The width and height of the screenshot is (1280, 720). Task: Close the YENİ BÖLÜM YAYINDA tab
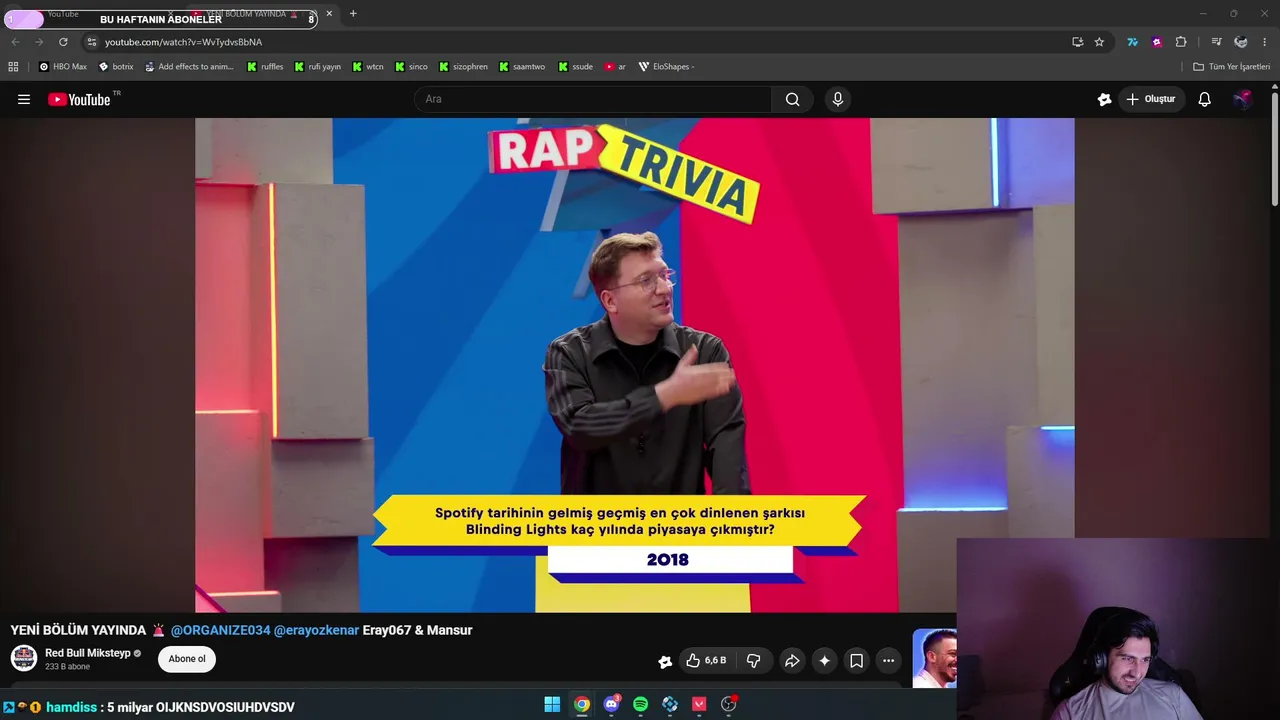pyautogui.click(x=329, y=14)
